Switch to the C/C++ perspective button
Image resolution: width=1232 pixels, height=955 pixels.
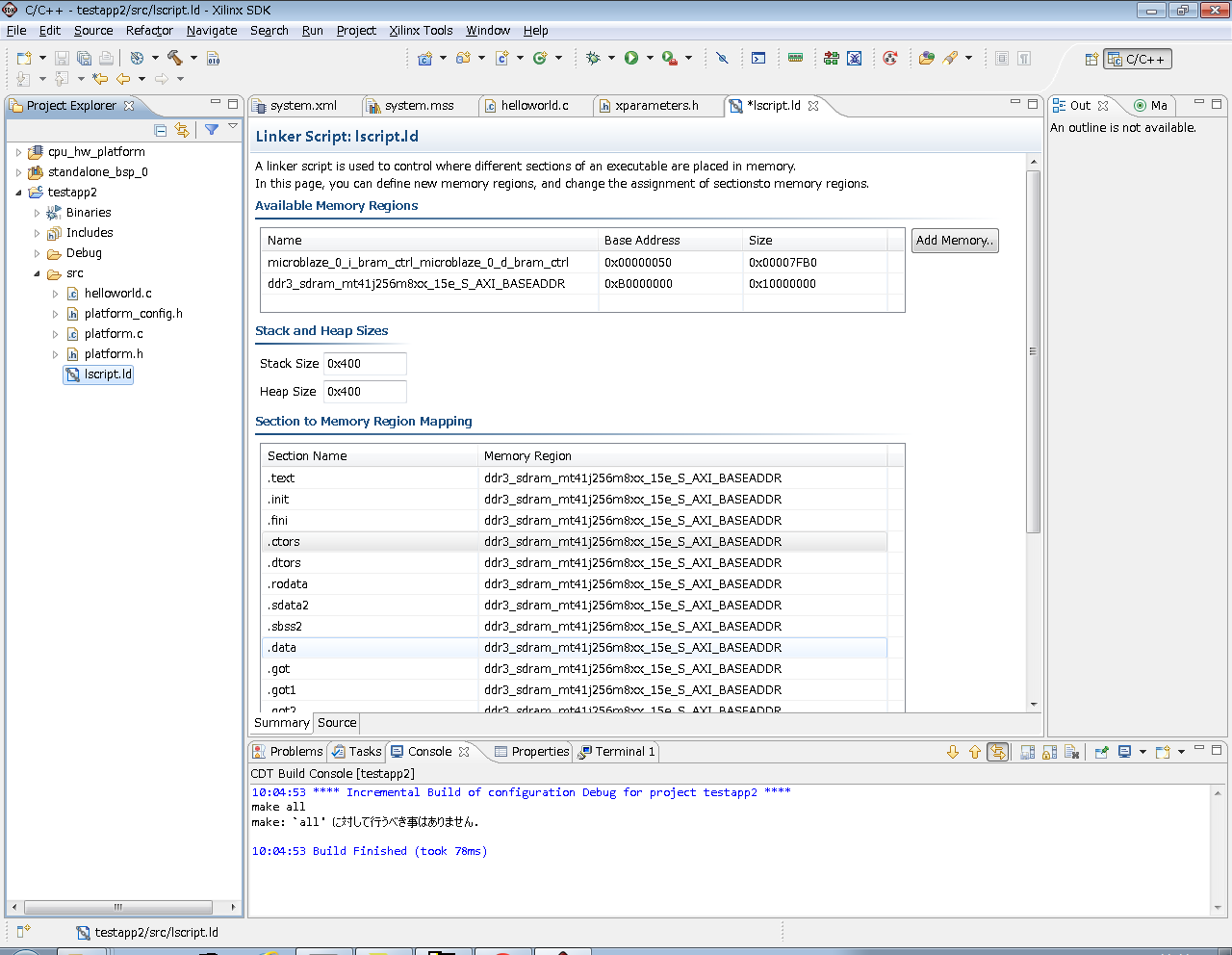point(1138,59)
